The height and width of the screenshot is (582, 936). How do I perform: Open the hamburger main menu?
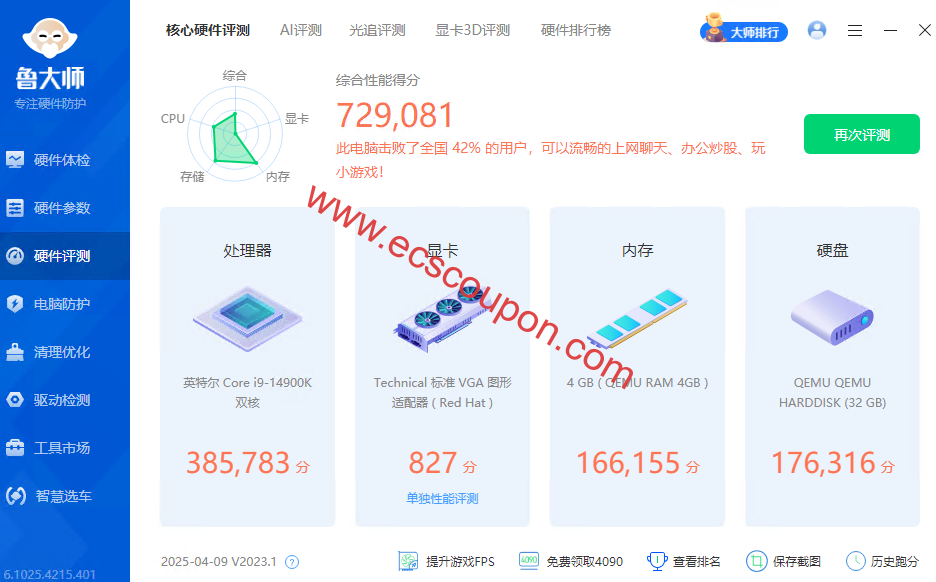pyautogui.click(x=855, y=30)
